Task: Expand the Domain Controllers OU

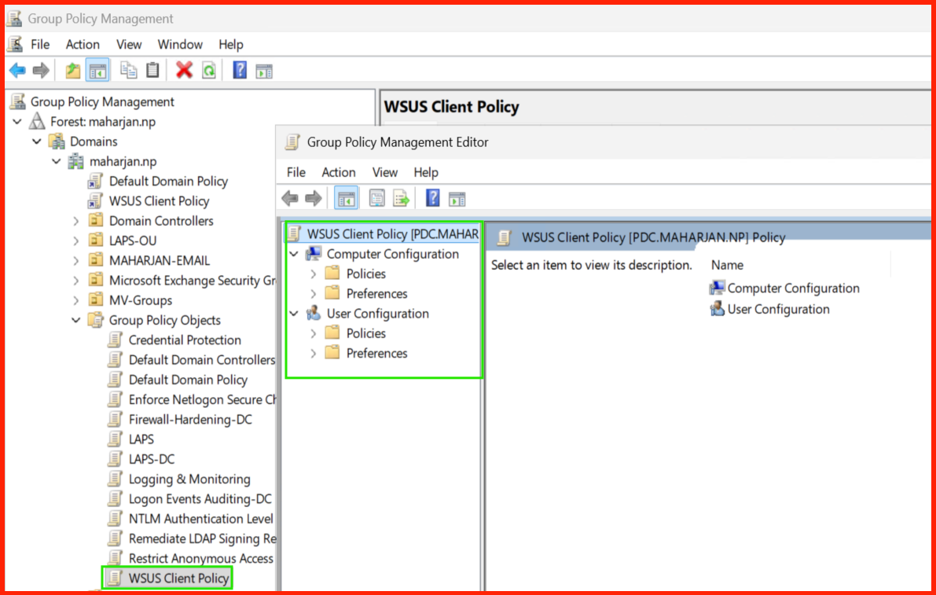Action: click(76, 221)
